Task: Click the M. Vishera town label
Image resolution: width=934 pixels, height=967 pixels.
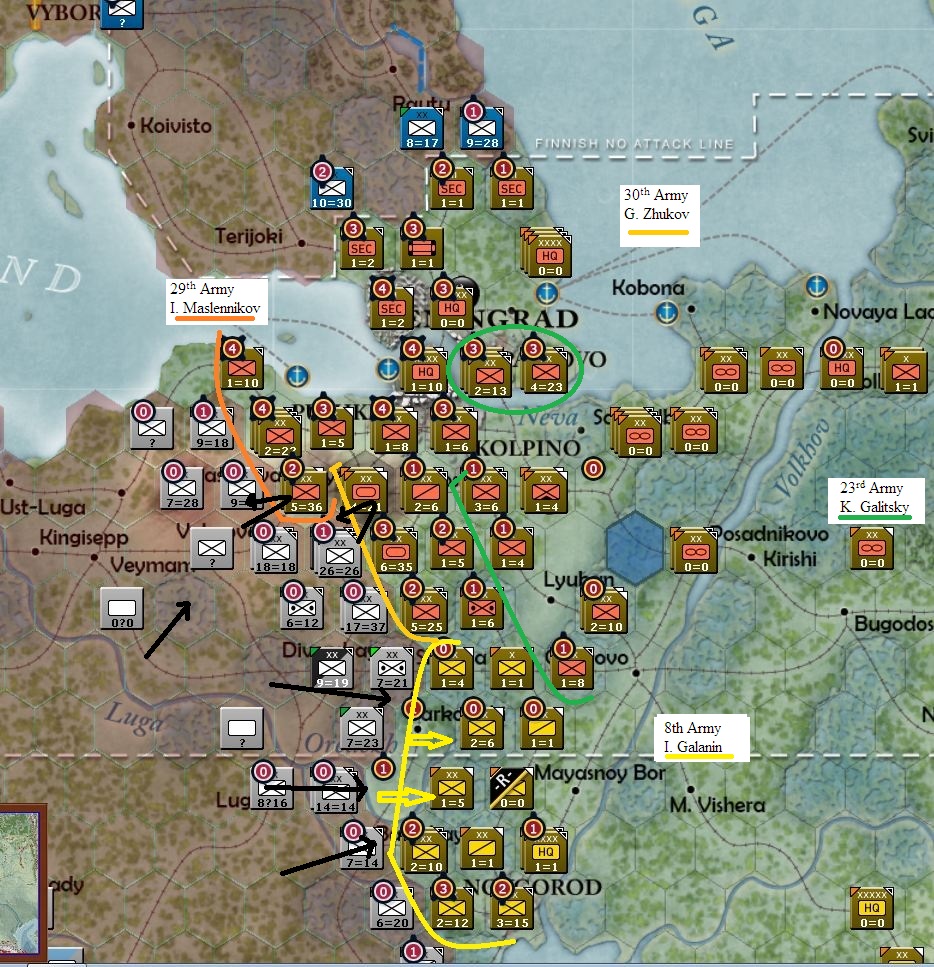Action: (717, 805)
